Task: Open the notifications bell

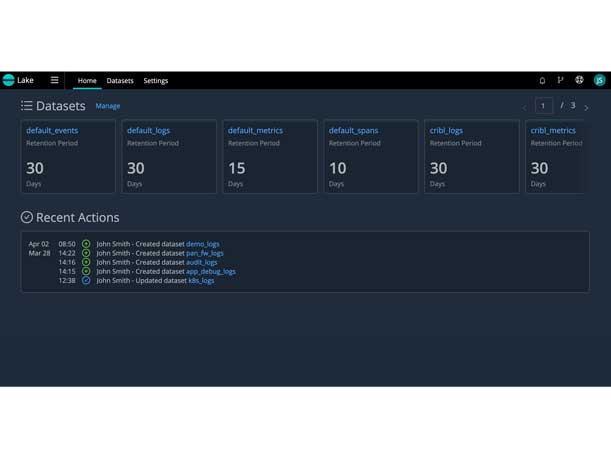Action: tap(542, 80)
